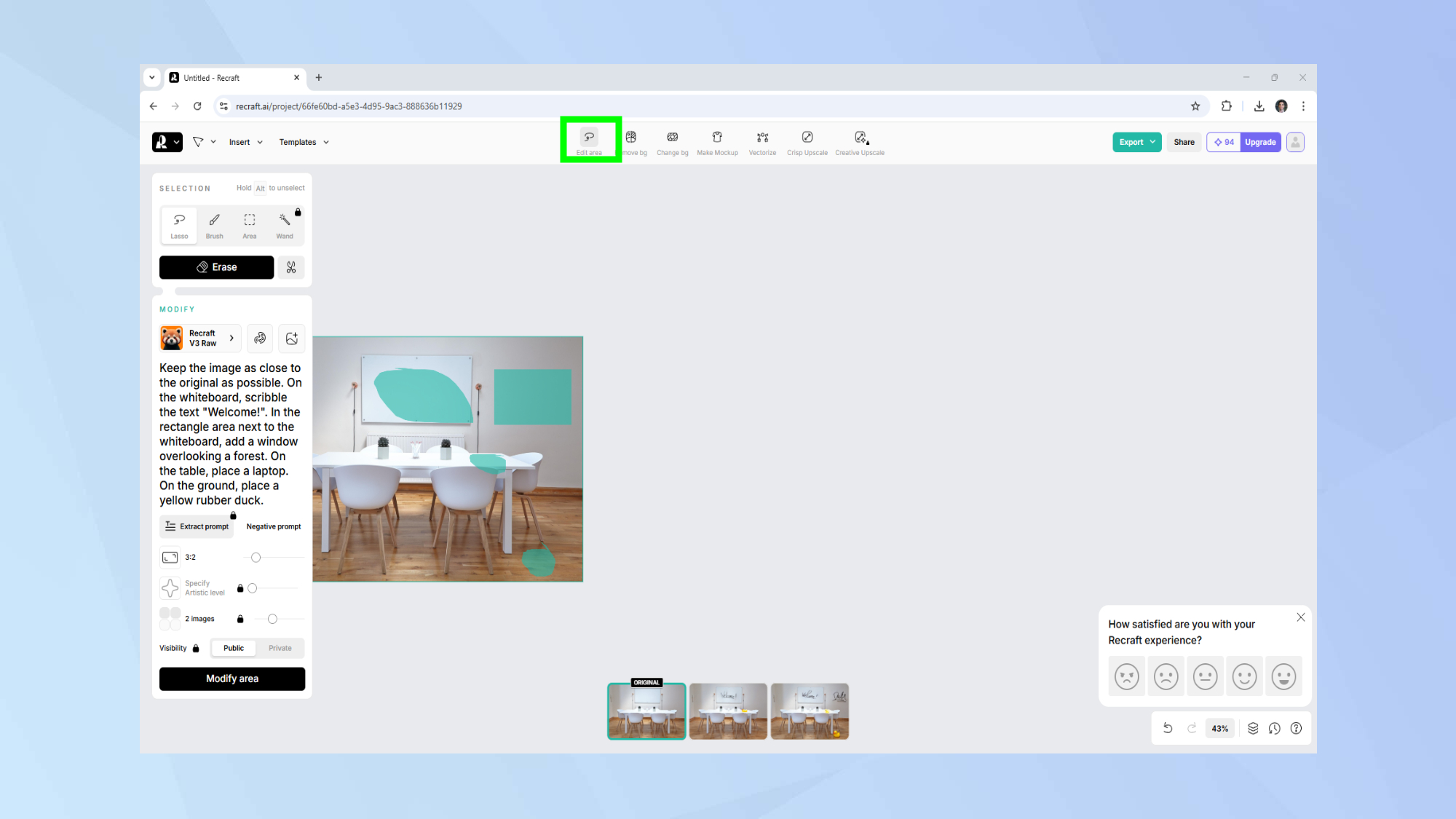
Task: Set visibility to Public
Action: [234, 648]
